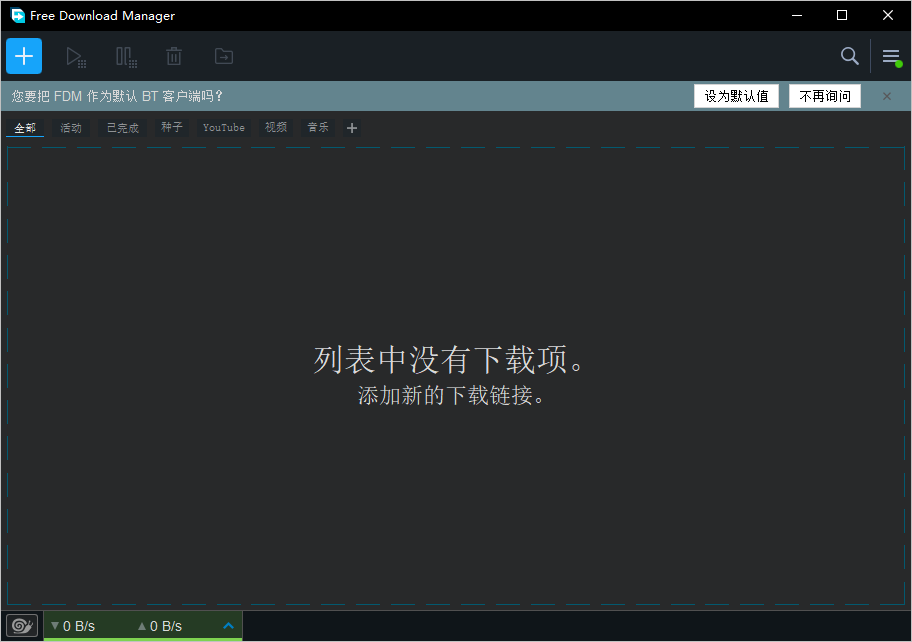
Task: Click the 不再询问 button
Action: (825, 96)
